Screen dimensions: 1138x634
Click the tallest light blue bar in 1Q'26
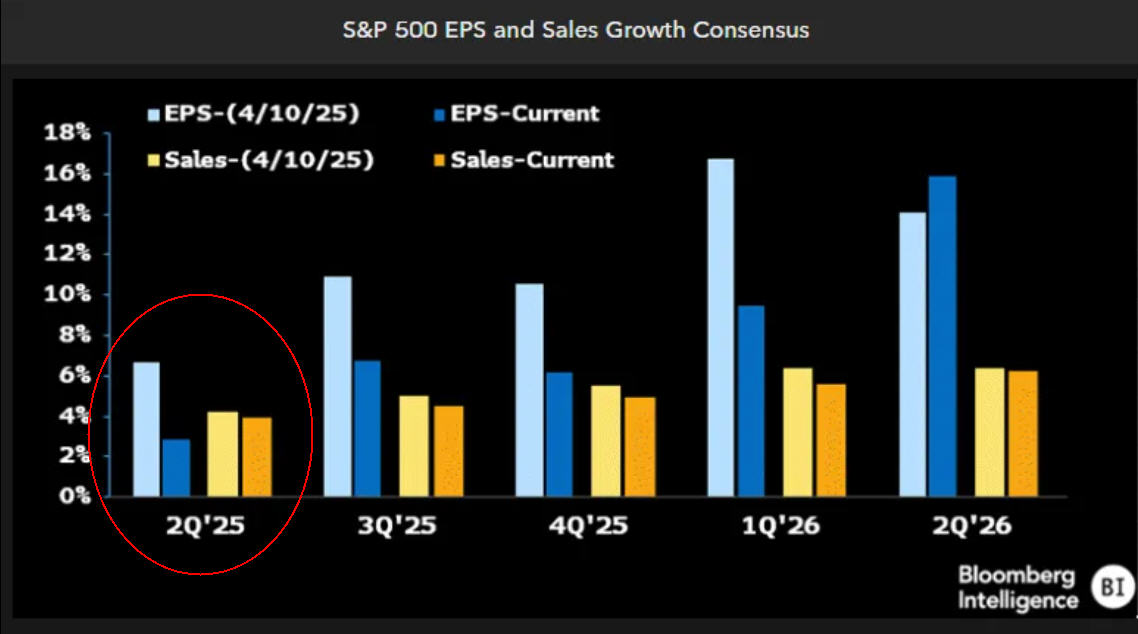pos(721,328)
